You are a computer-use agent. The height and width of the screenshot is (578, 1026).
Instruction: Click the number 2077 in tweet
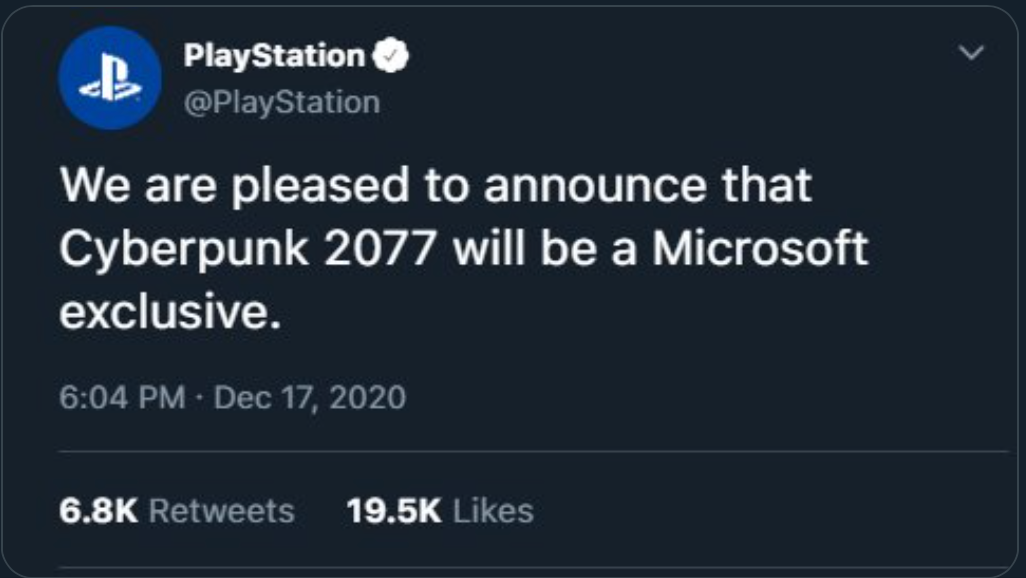(380, 249)
